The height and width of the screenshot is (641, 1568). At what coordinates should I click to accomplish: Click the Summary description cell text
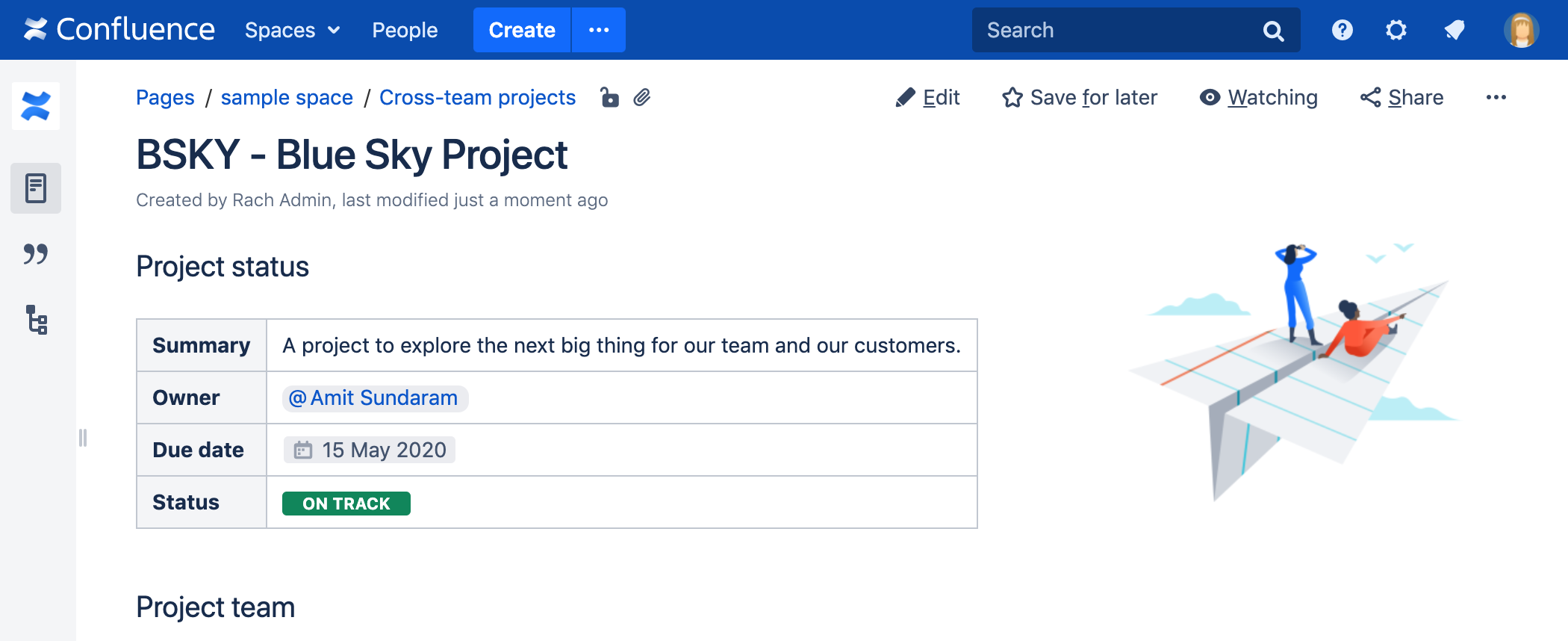pos(621,345)
